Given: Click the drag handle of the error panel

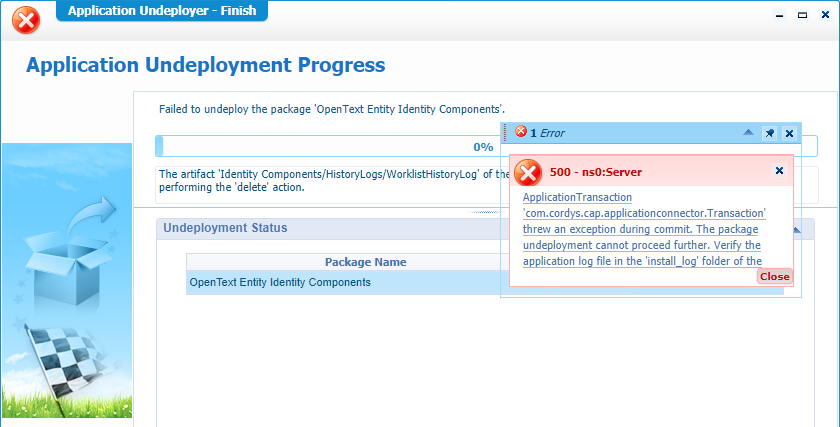Looking at the screenshot, I should click(x=505, y=133).
